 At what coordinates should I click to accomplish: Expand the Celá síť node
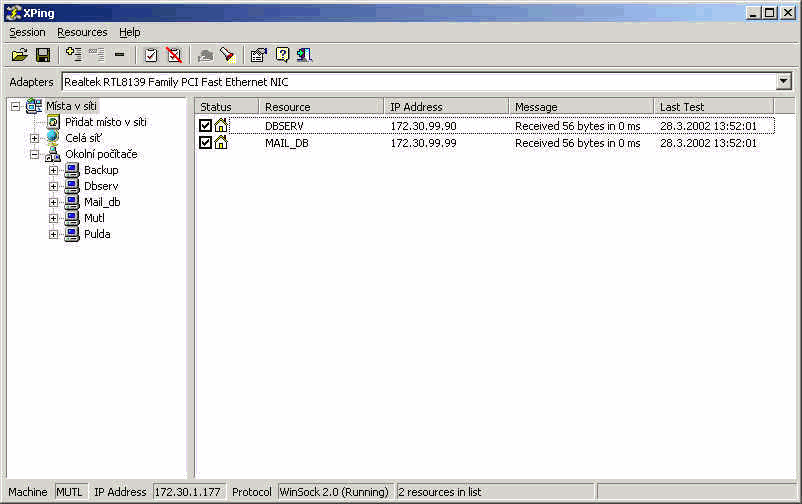tap(34, 138)
